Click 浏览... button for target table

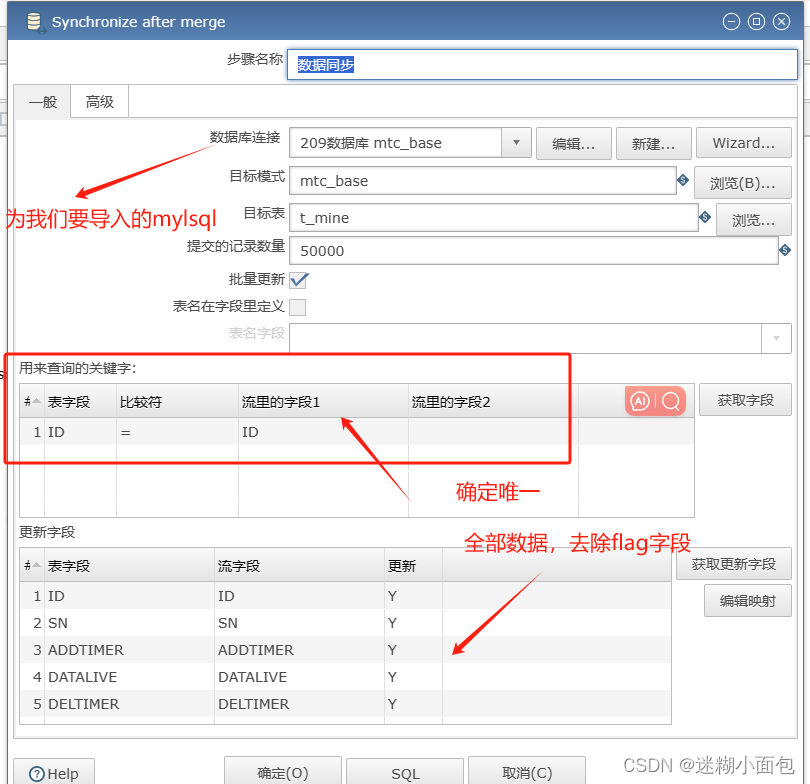point(754,219)
